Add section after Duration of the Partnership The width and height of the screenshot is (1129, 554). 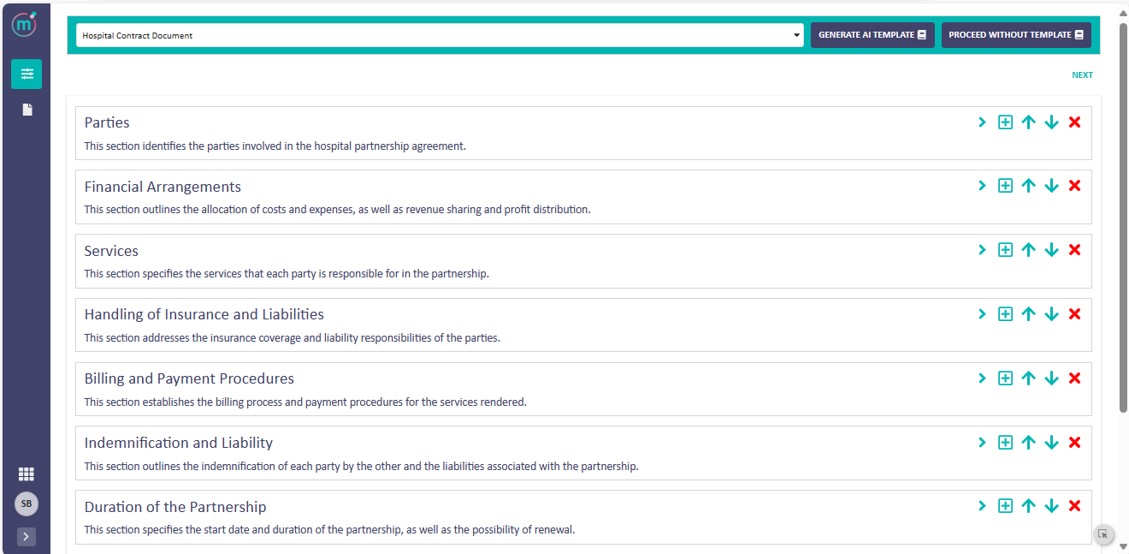coord(1005,506)
